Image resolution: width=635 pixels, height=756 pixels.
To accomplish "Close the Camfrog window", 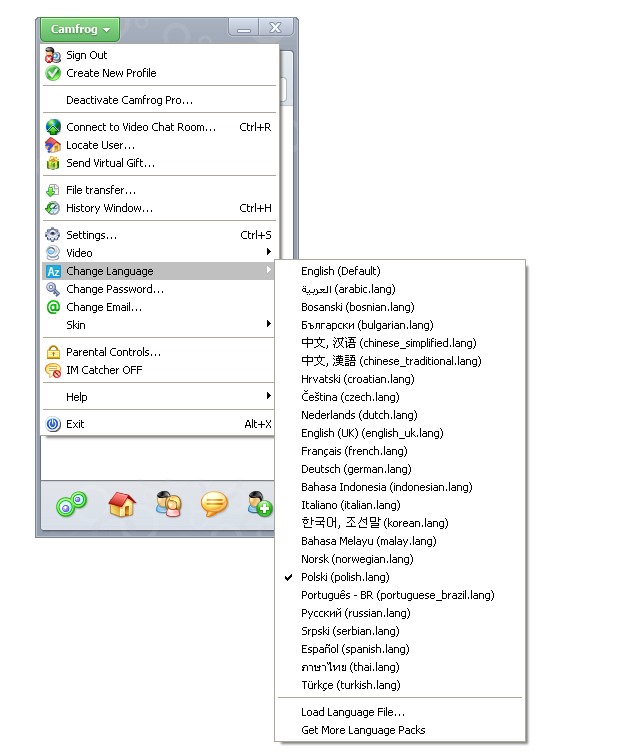I will coord(275,28).
